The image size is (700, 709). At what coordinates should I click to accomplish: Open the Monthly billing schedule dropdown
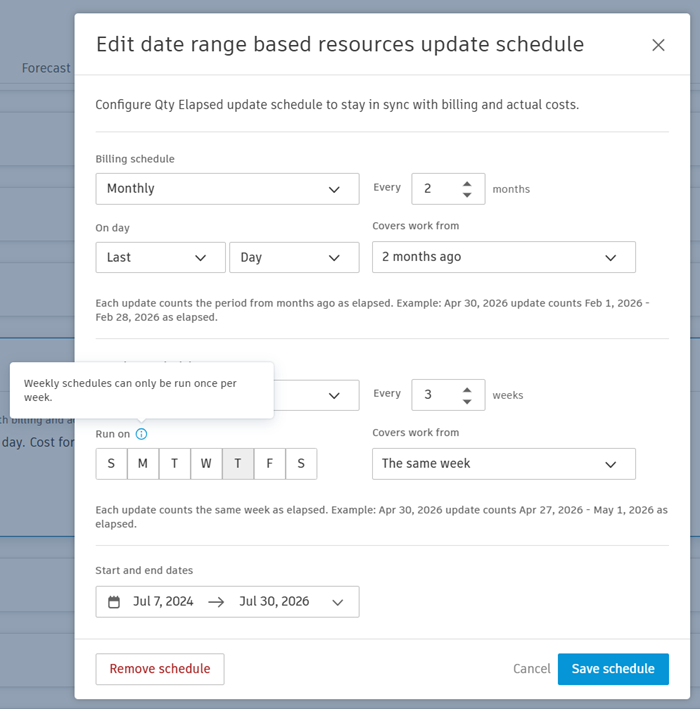(x=227, y=189)
